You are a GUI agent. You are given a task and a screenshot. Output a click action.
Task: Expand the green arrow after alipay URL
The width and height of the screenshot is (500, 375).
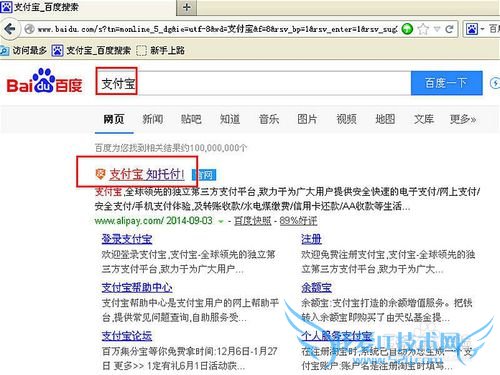pyautogui.click(x=220, y=221)
